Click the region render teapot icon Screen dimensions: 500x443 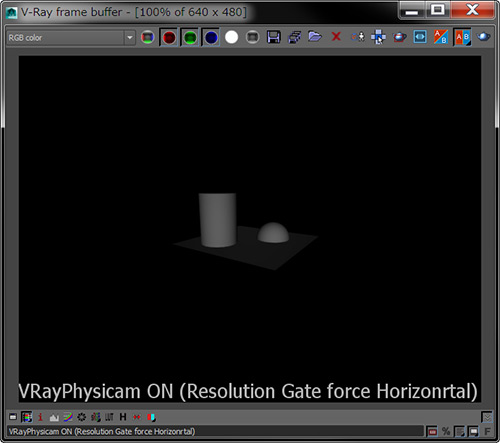[400, 37]
